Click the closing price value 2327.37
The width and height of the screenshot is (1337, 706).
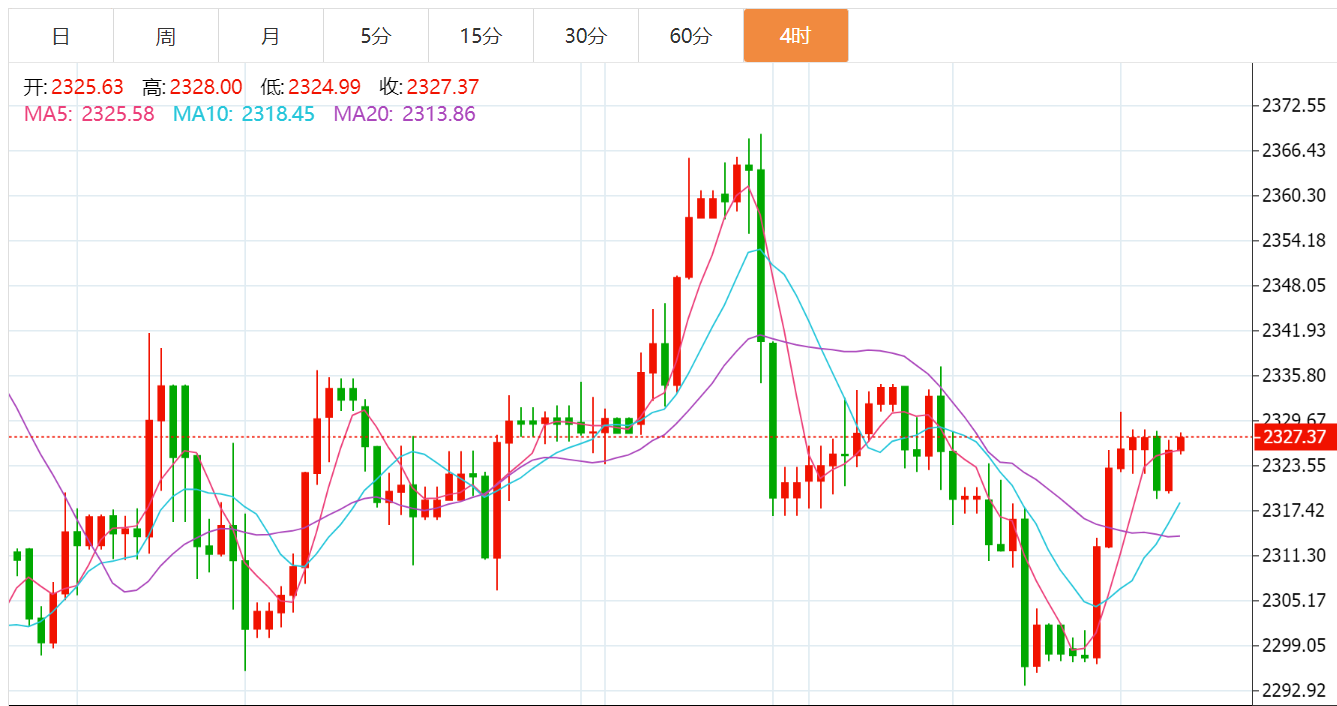point(442,88)
